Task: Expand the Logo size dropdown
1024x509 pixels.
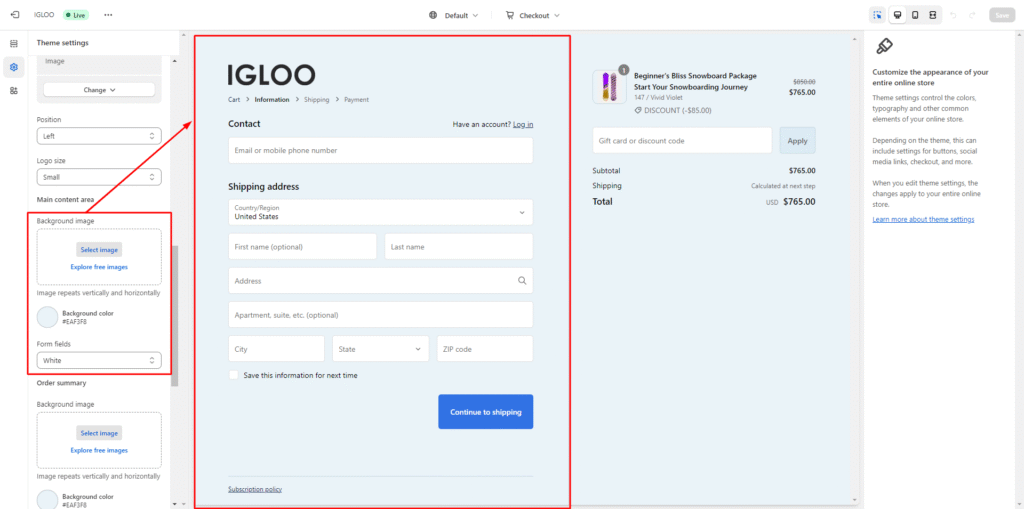Action: click(98, 177)
